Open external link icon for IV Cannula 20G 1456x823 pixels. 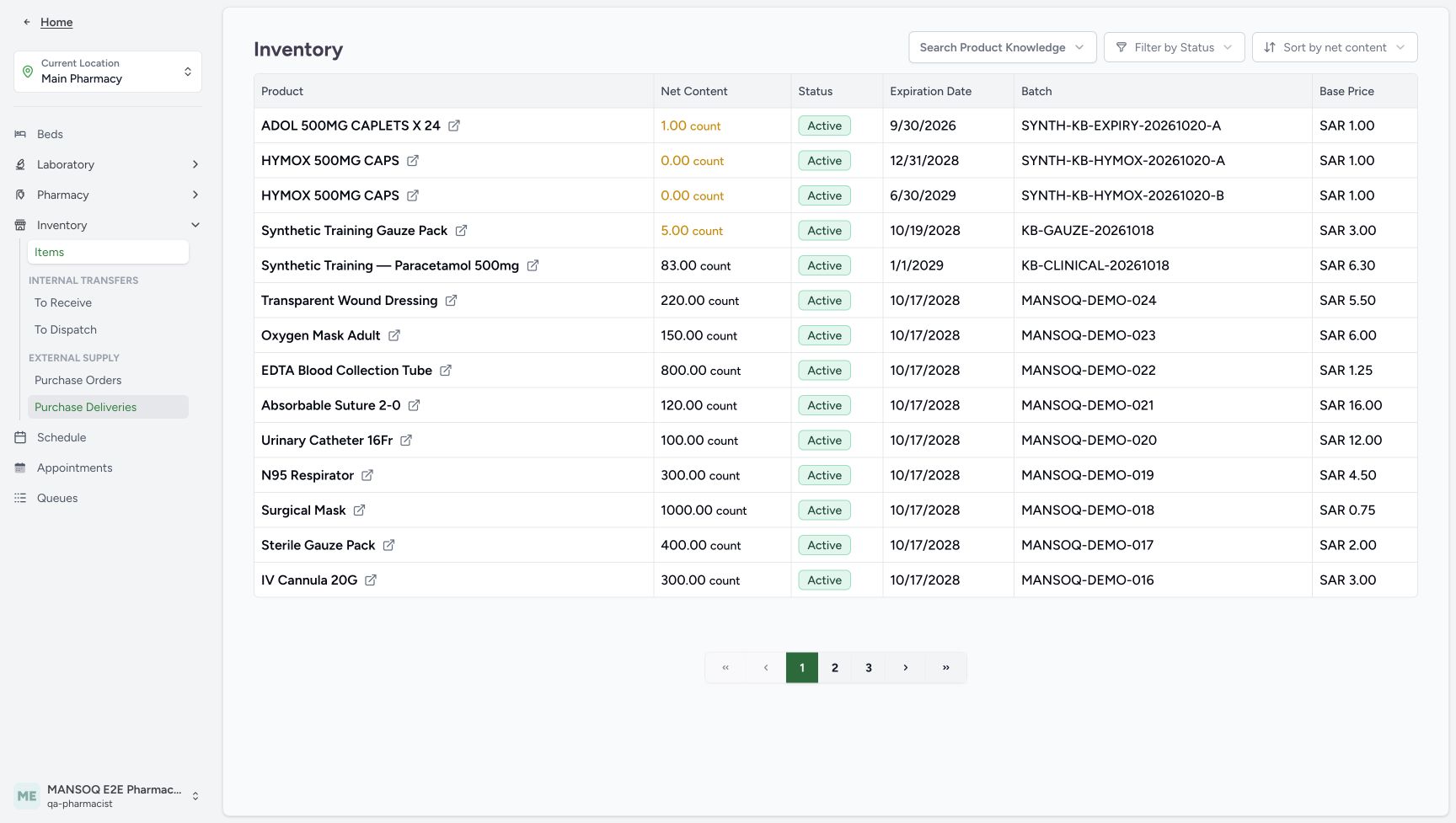[371, 580]
